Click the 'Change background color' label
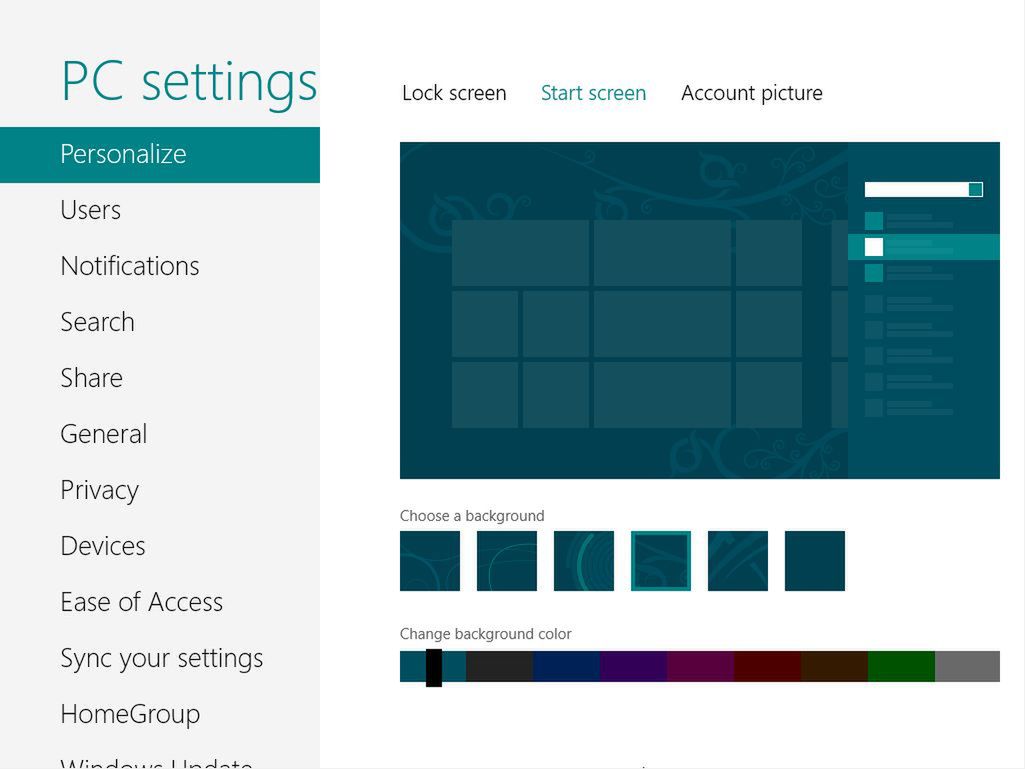Viewport: 1025px width, 769px height. pyautogui.click(x=486, y=634)
